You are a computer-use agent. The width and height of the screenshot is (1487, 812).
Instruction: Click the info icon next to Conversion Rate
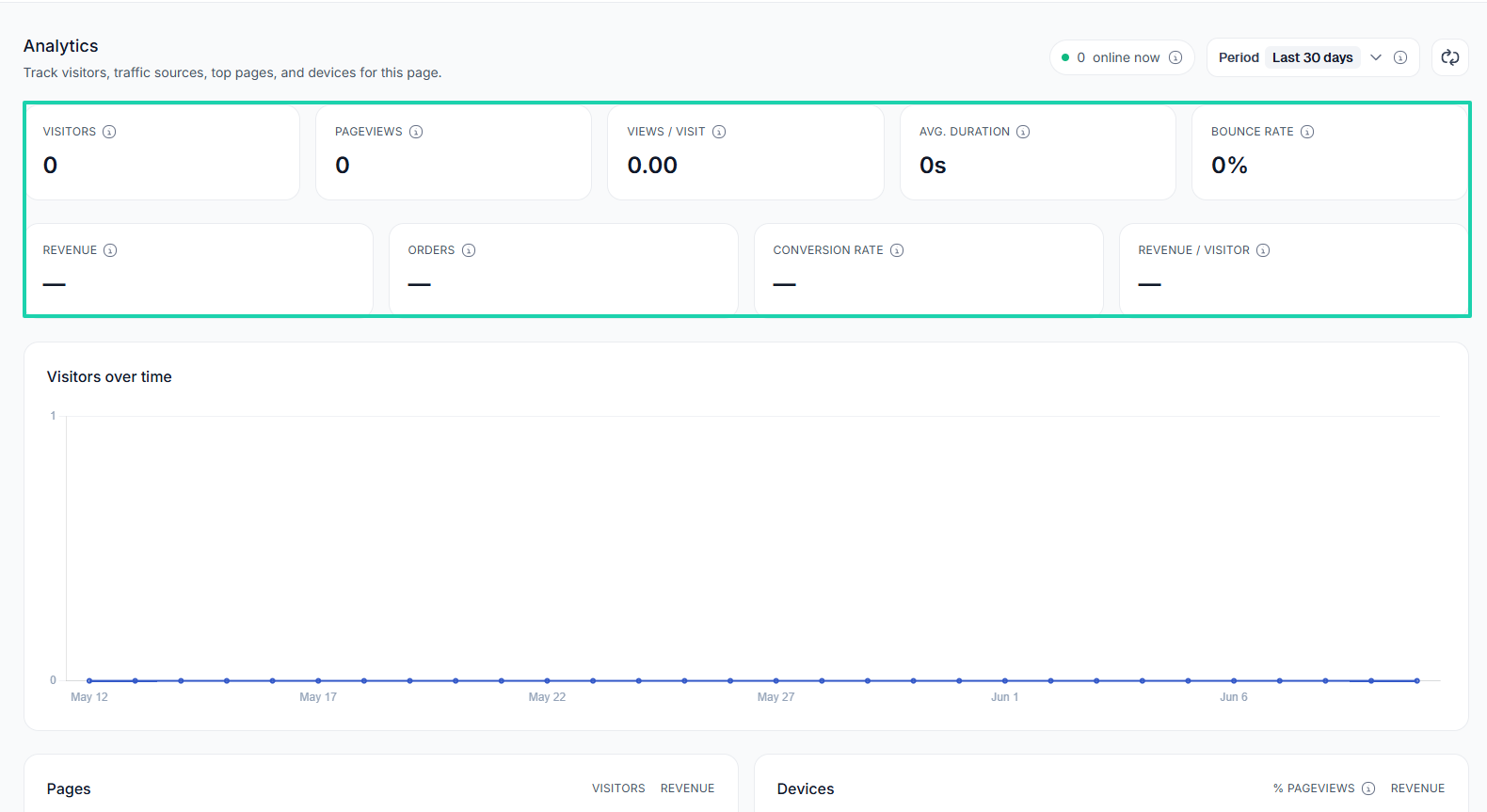pyautogui.click(x=897, y=250)
